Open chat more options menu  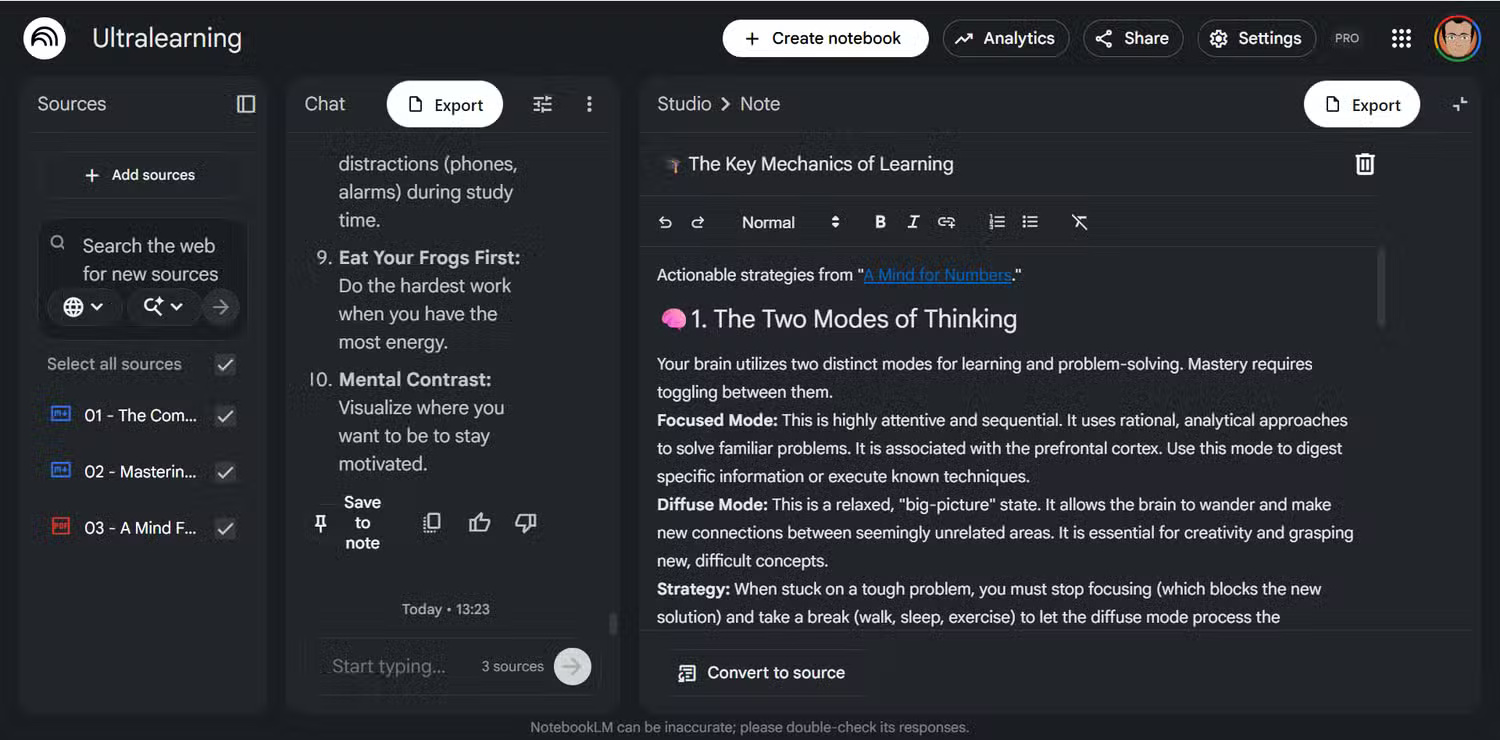click(x=589, y=104)
